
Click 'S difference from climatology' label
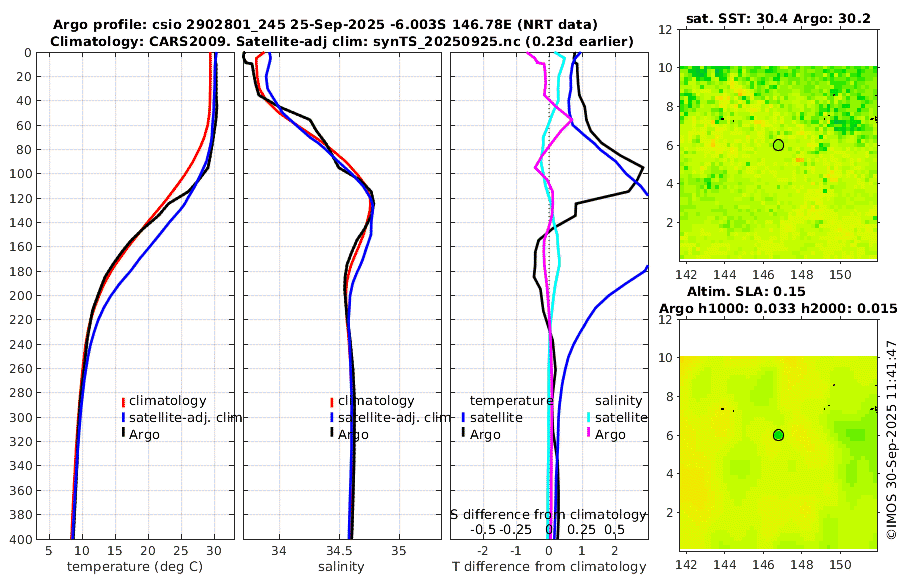click(x=548, y=515)
